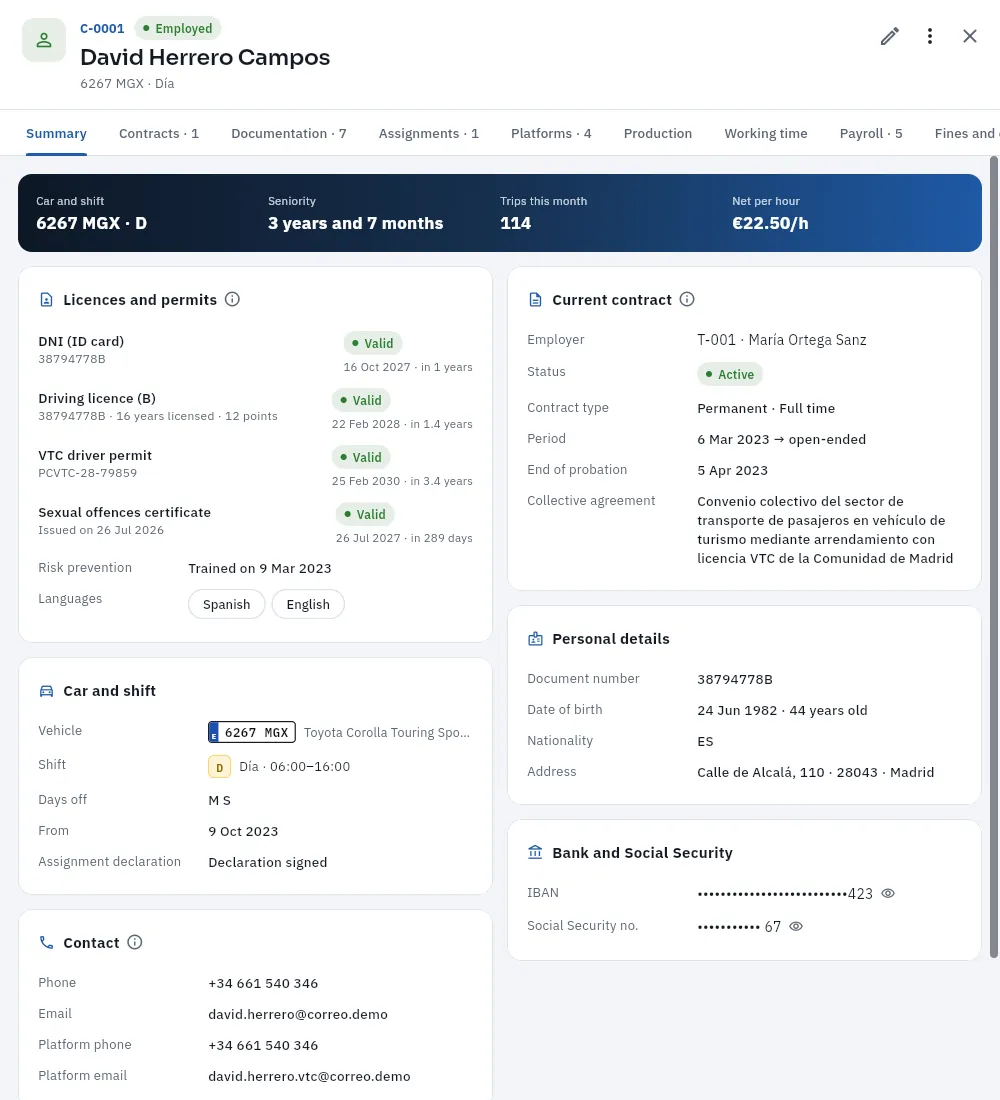Click the Valid badge for DNI (ID card)

[x=373, y=343]
